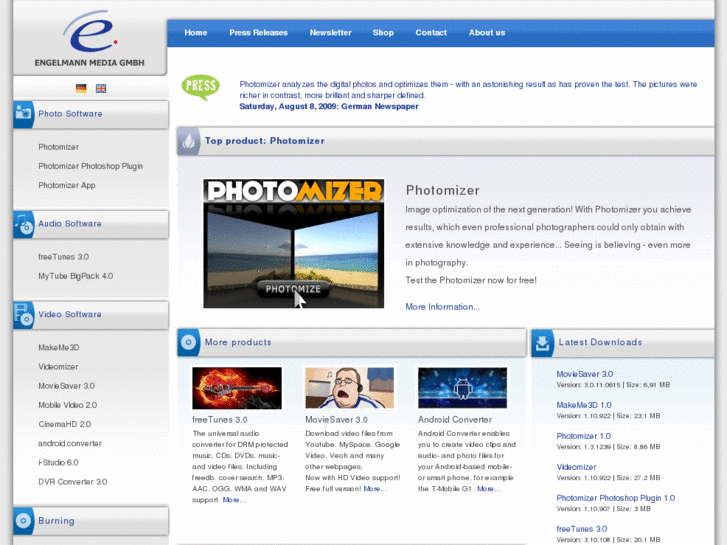Click the download arrow icon beside Latest Downloads
Viewport: 727px width, 545px height.
pyautogui.click(x=543, y=343)
